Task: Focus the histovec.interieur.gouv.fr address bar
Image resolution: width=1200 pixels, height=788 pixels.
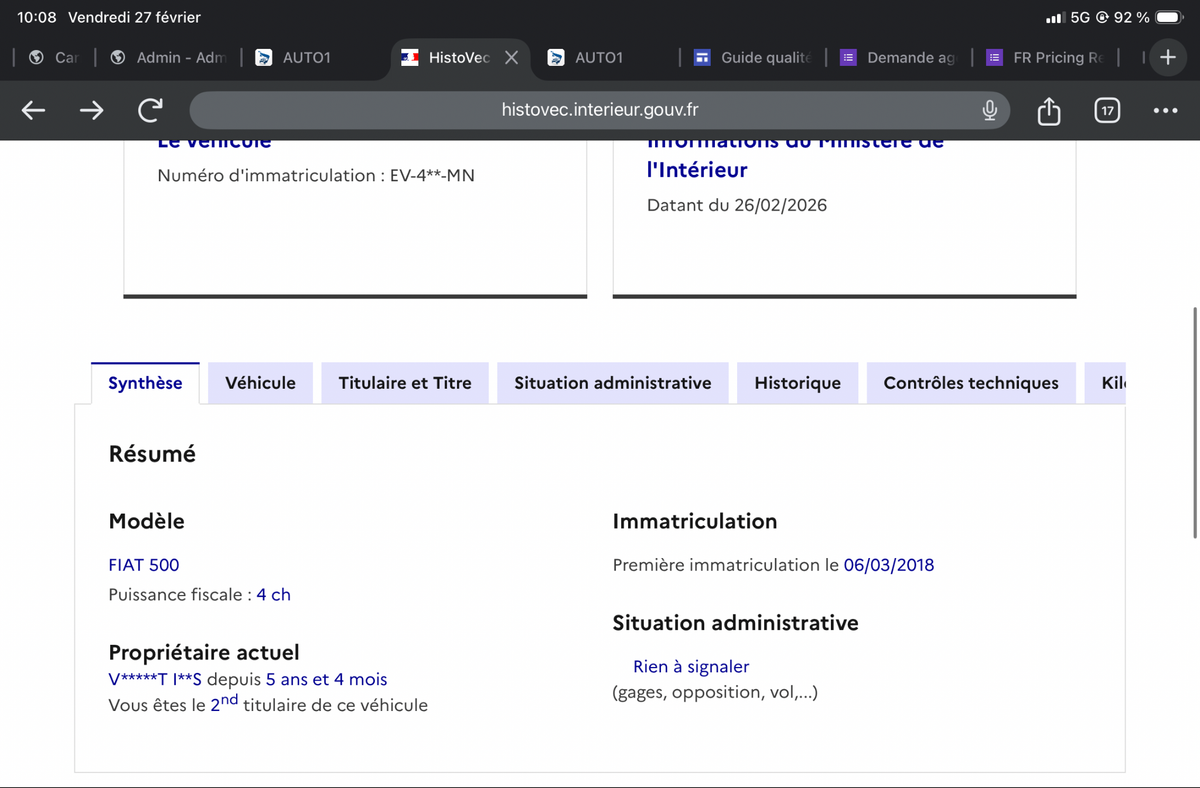Action: [x=600, y=110]
